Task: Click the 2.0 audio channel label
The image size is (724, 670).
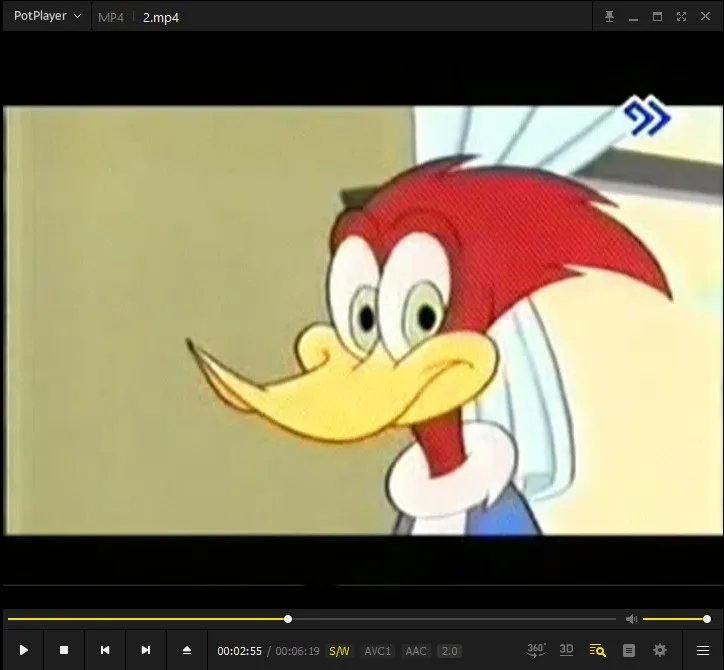Action: pyautogui.click(x=449, y=651)
